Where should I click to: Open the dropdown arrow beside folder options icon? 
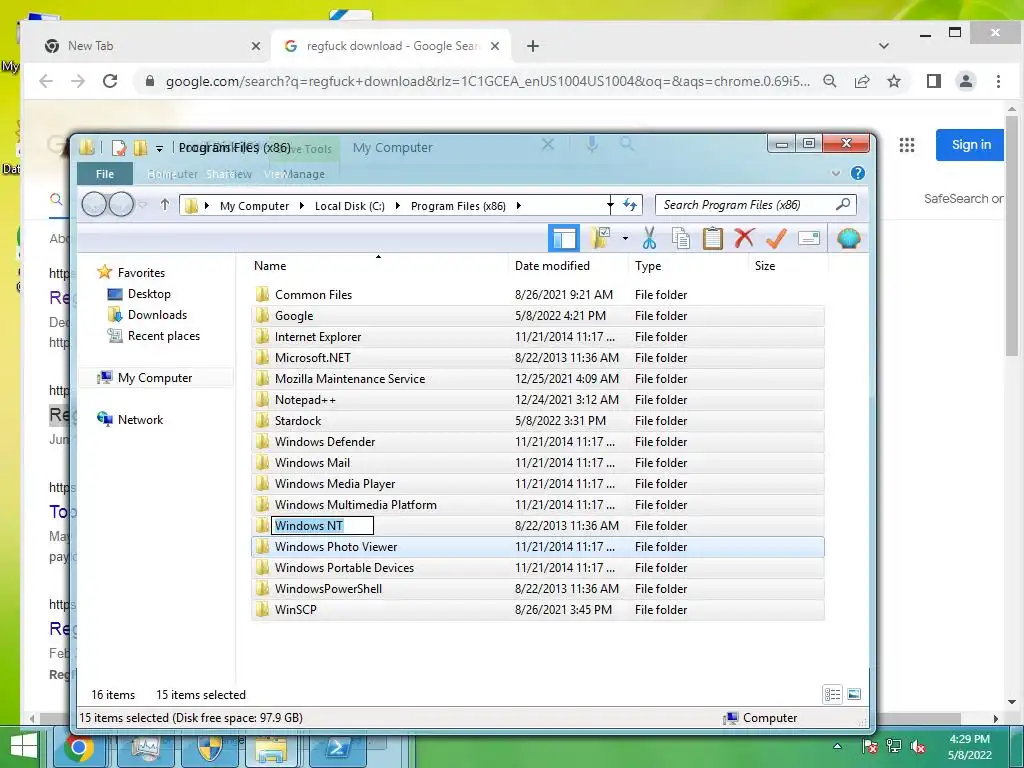[x=625, y=238]
